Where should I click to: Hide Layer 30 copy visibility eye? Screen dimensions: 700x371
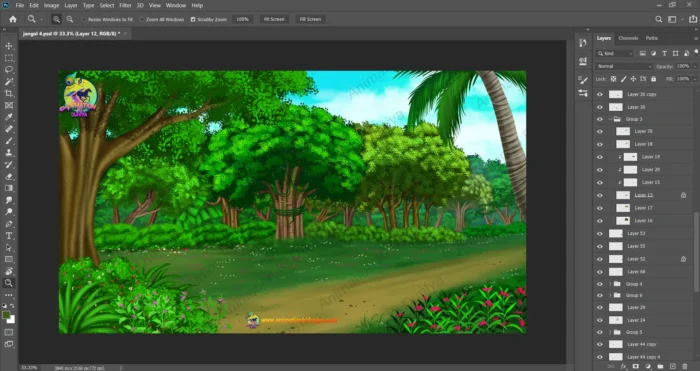pos(600,95)
